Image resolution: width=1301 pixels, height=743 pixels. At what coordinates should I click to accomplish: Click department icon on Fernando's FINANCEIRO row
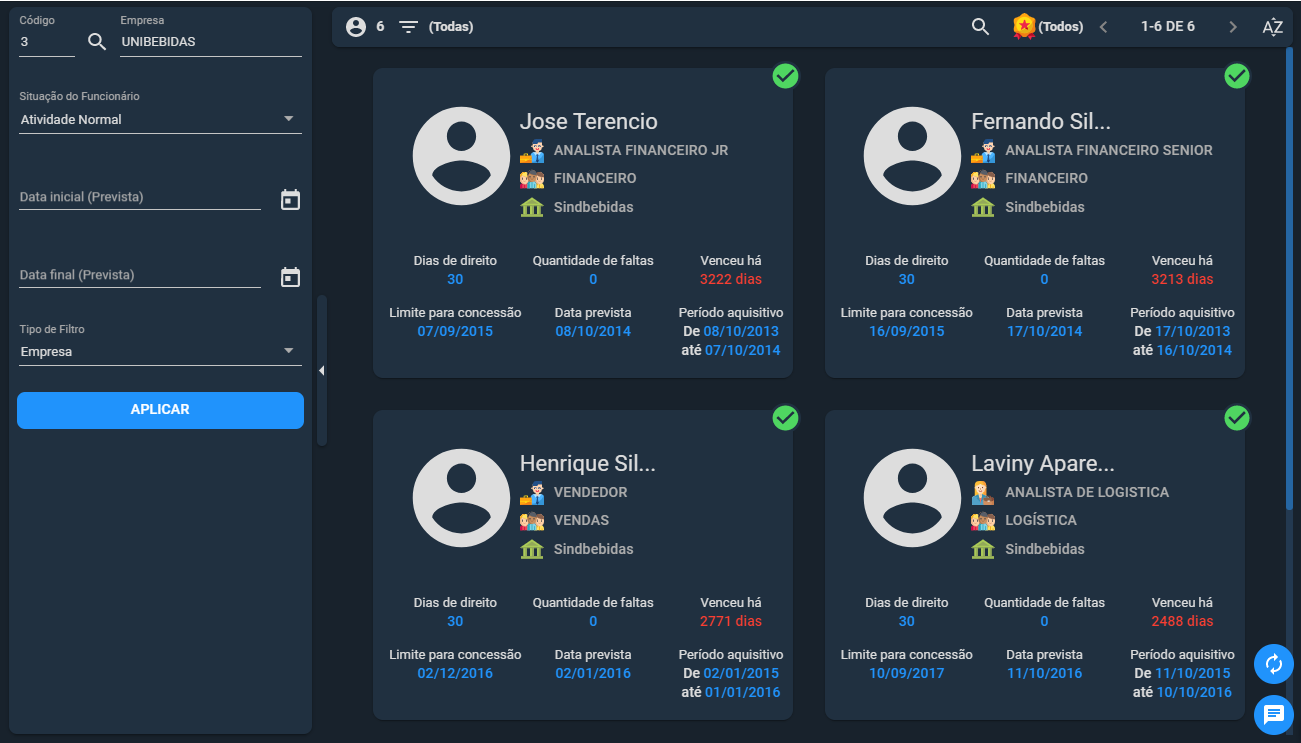[983, 179]
